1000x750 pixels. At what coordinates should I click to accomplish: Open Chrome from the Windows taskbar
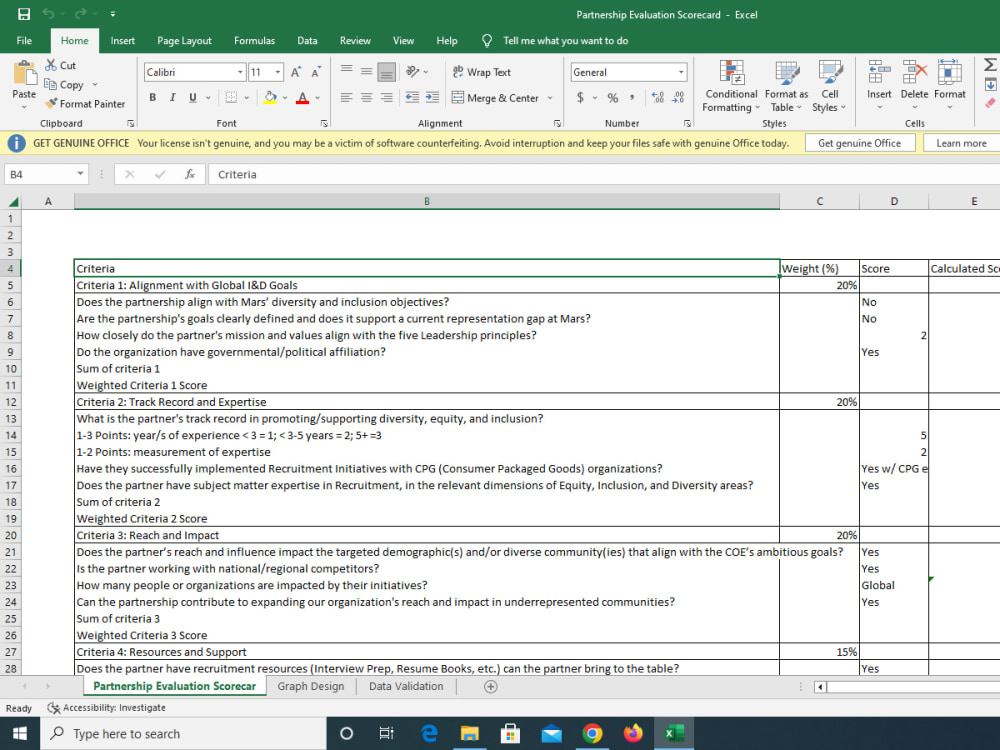[592, 733]
